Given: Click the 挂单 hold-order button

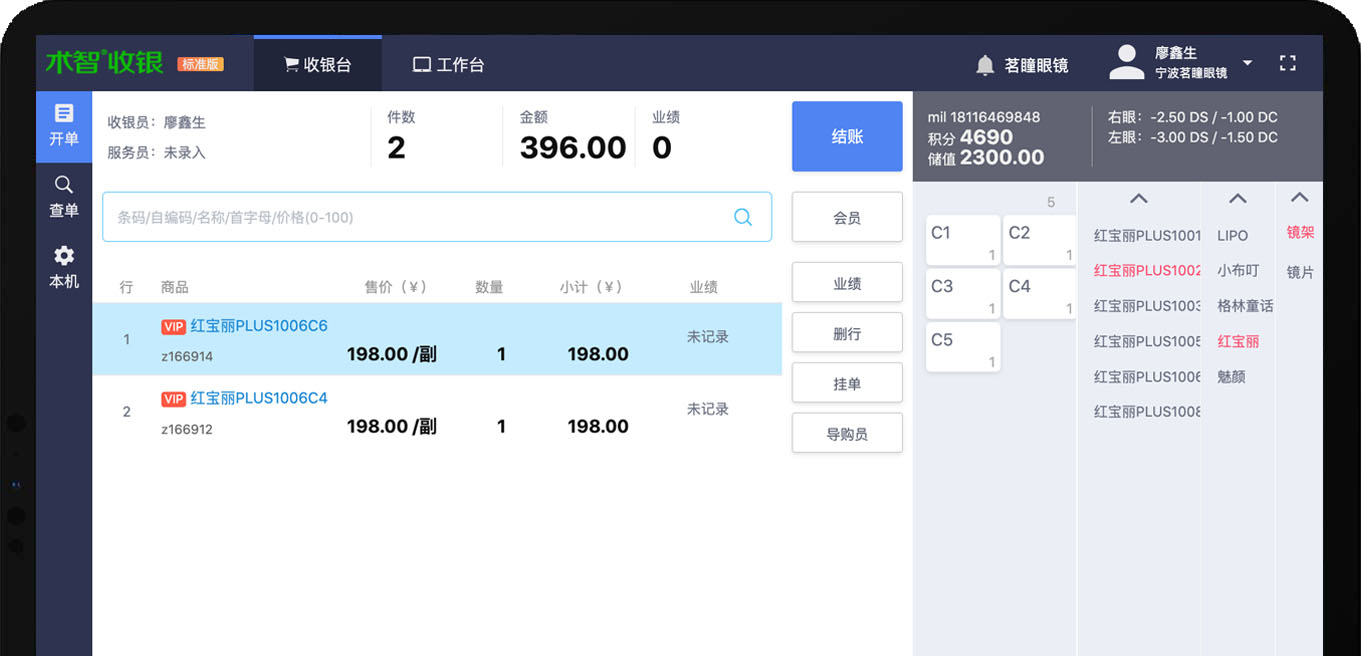Looking at the screenshot, I should (x=847, y=382).
